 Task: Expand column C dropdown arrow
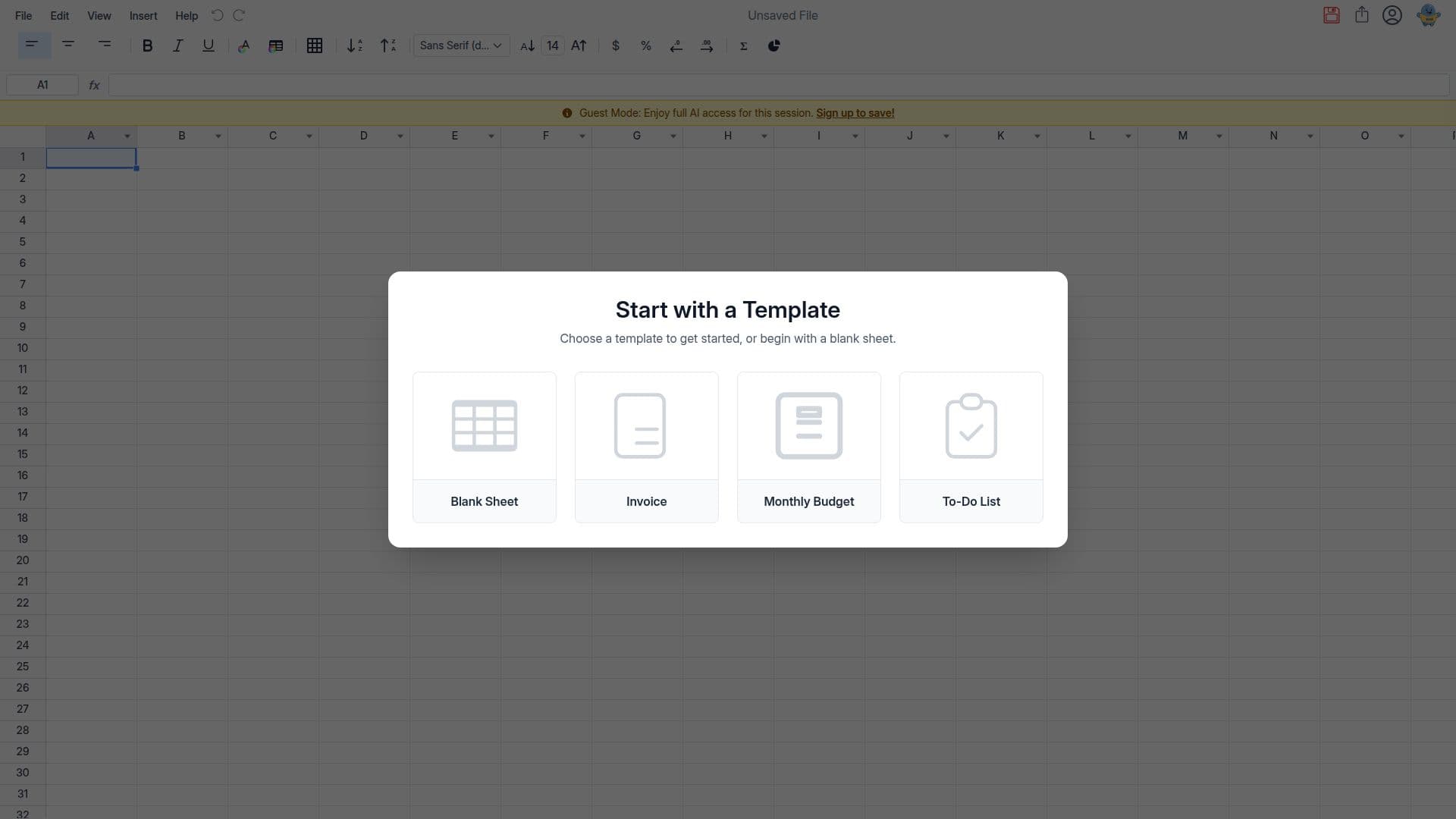point(309,136)
